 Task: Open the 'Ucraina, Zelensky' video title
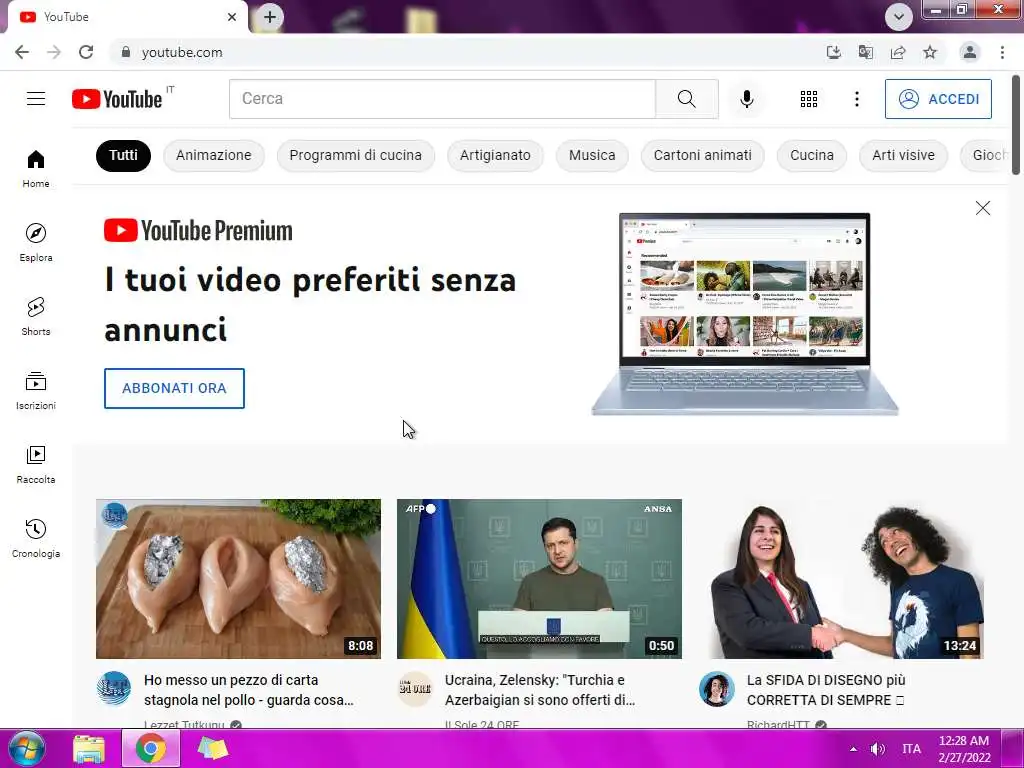[x=540, y=690]
